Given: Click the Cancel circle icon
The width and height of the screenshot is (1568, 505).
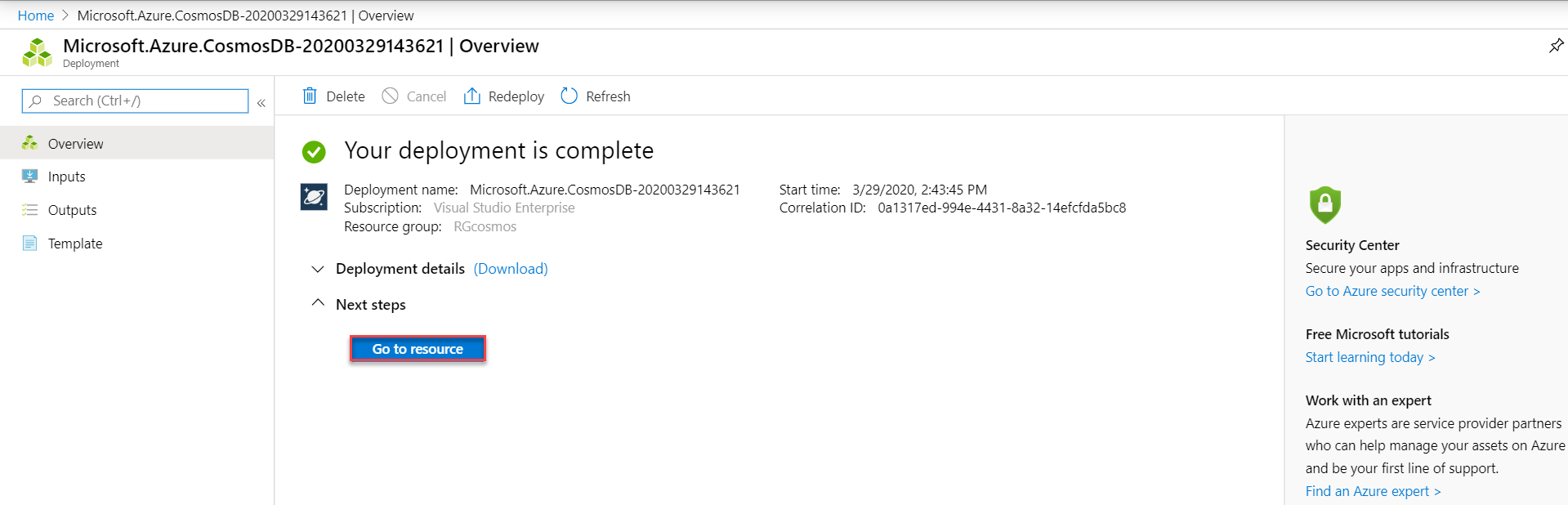Looking at the screenshot, I should 391,96.
